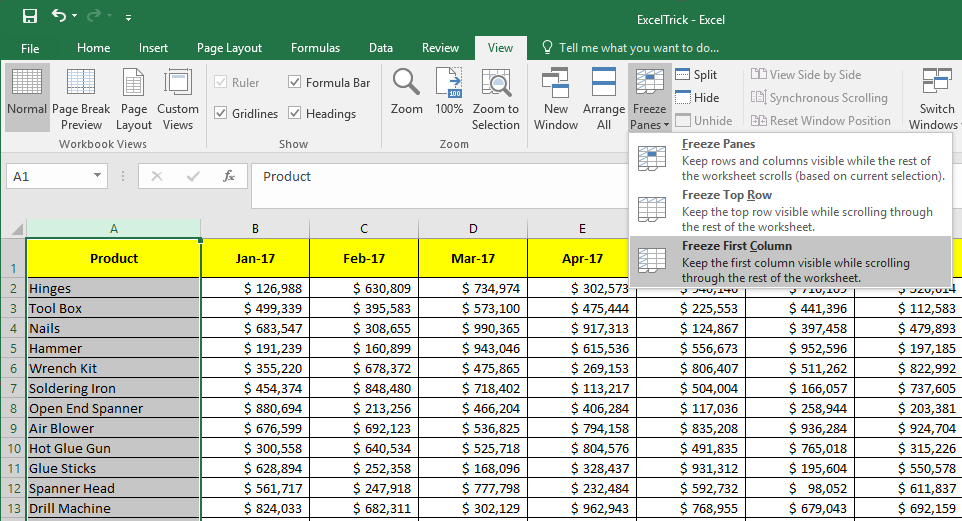Toggle the Formula Bar checkbox
962x521 pixels.
click(295, 83)
